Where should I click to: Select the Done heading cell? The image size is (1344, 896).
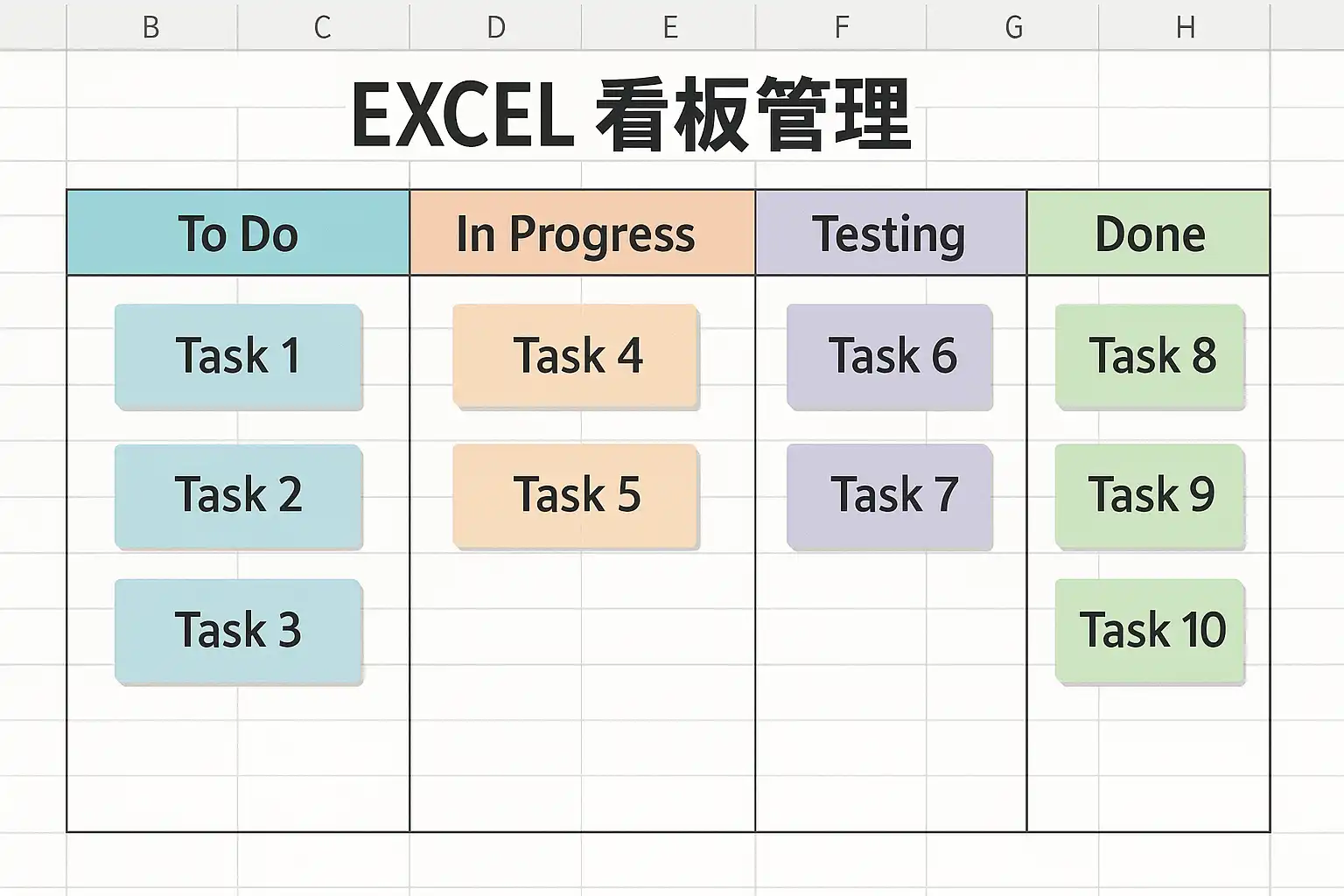1149,234
